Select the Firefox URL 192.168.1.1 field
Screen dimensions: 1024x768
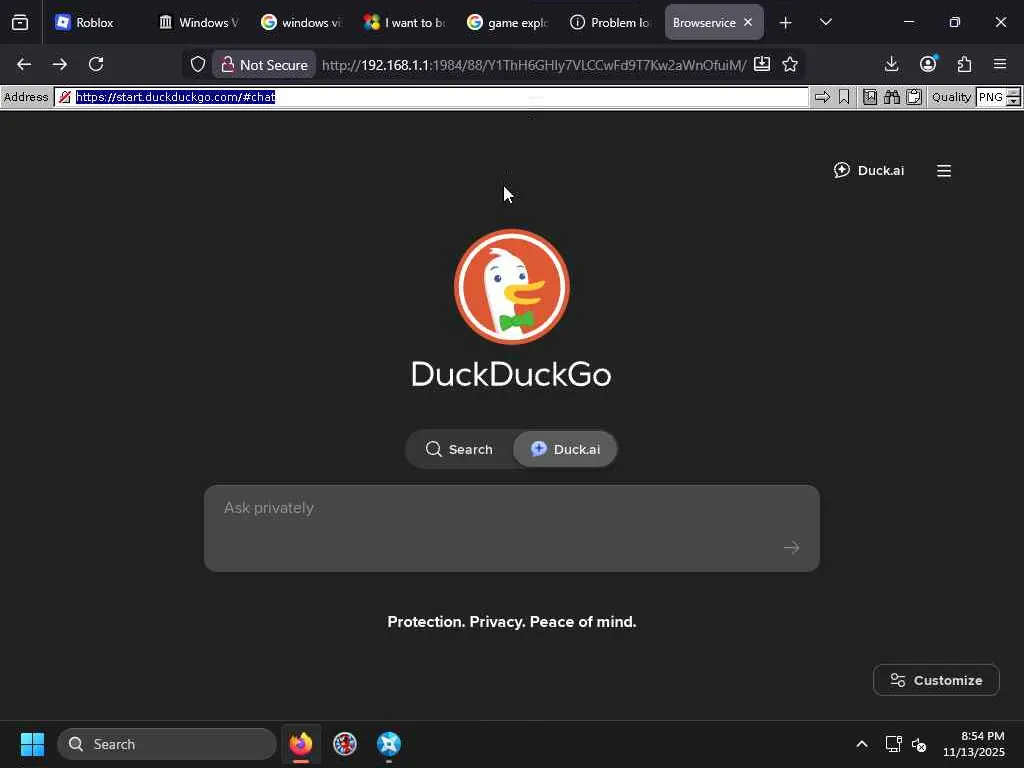click(x=534, y=65)
